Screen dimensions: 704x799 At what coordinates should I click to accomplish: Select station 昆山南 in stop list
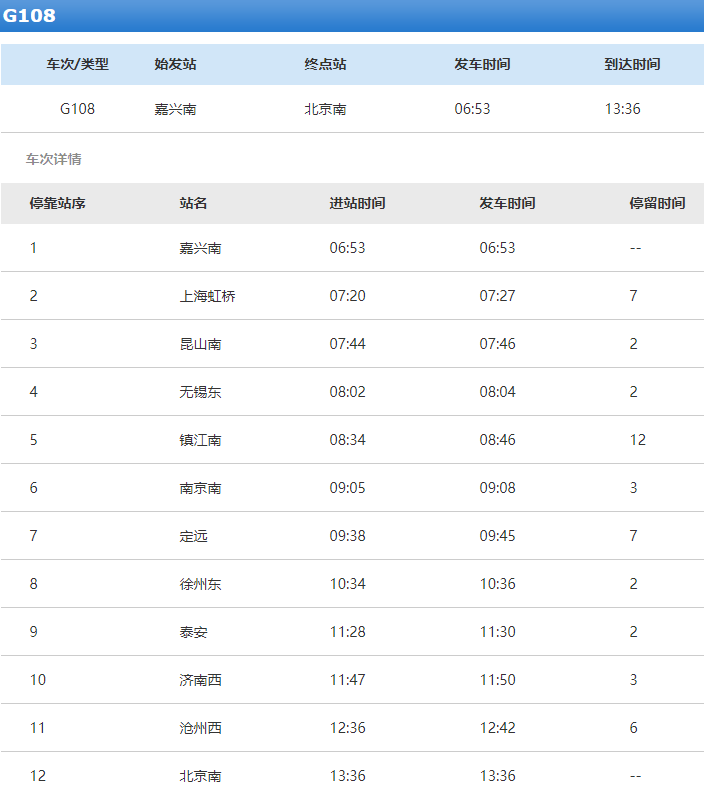click(x=200, y=344)
